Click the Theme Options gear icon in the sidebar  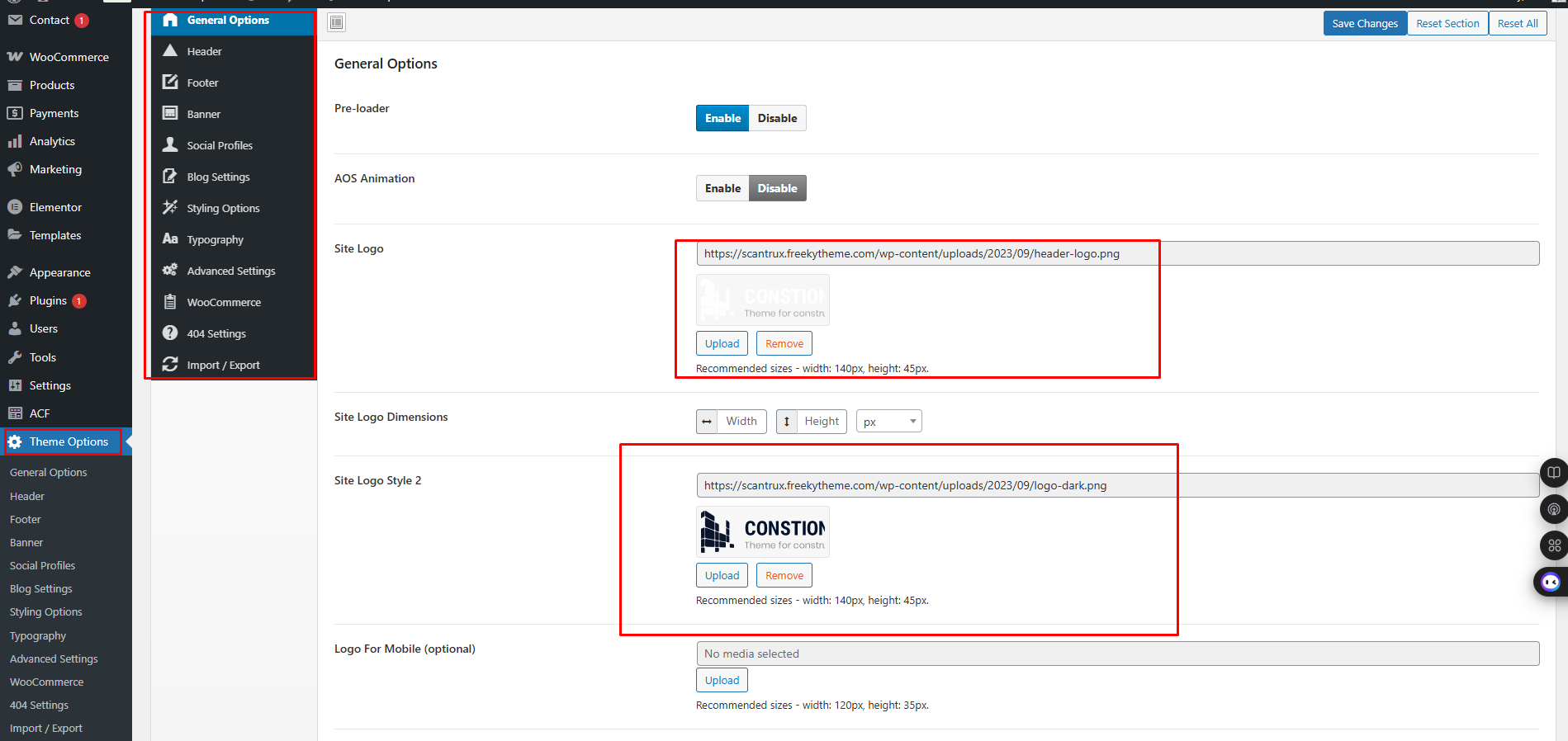click(x=15, y=442)
